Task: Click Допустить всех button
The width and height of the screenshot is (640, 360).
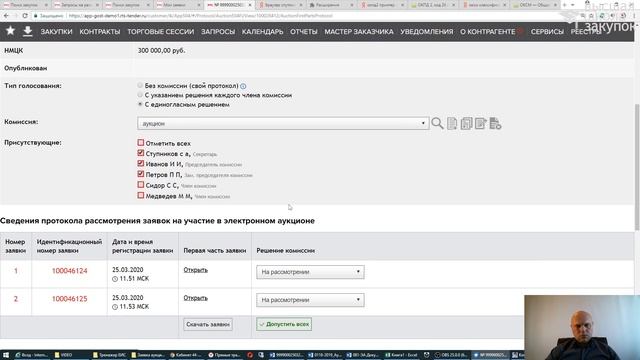Action: [x=284, y=324]
